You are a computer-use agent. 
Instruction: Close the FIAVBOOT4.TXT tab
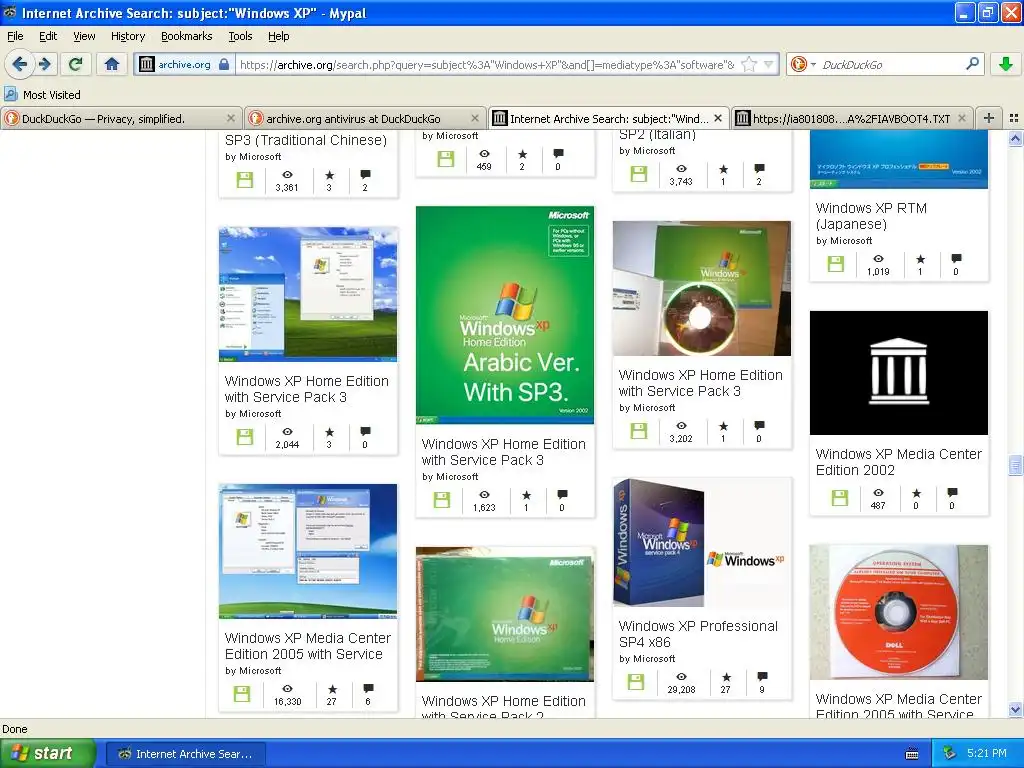(961, 118)
